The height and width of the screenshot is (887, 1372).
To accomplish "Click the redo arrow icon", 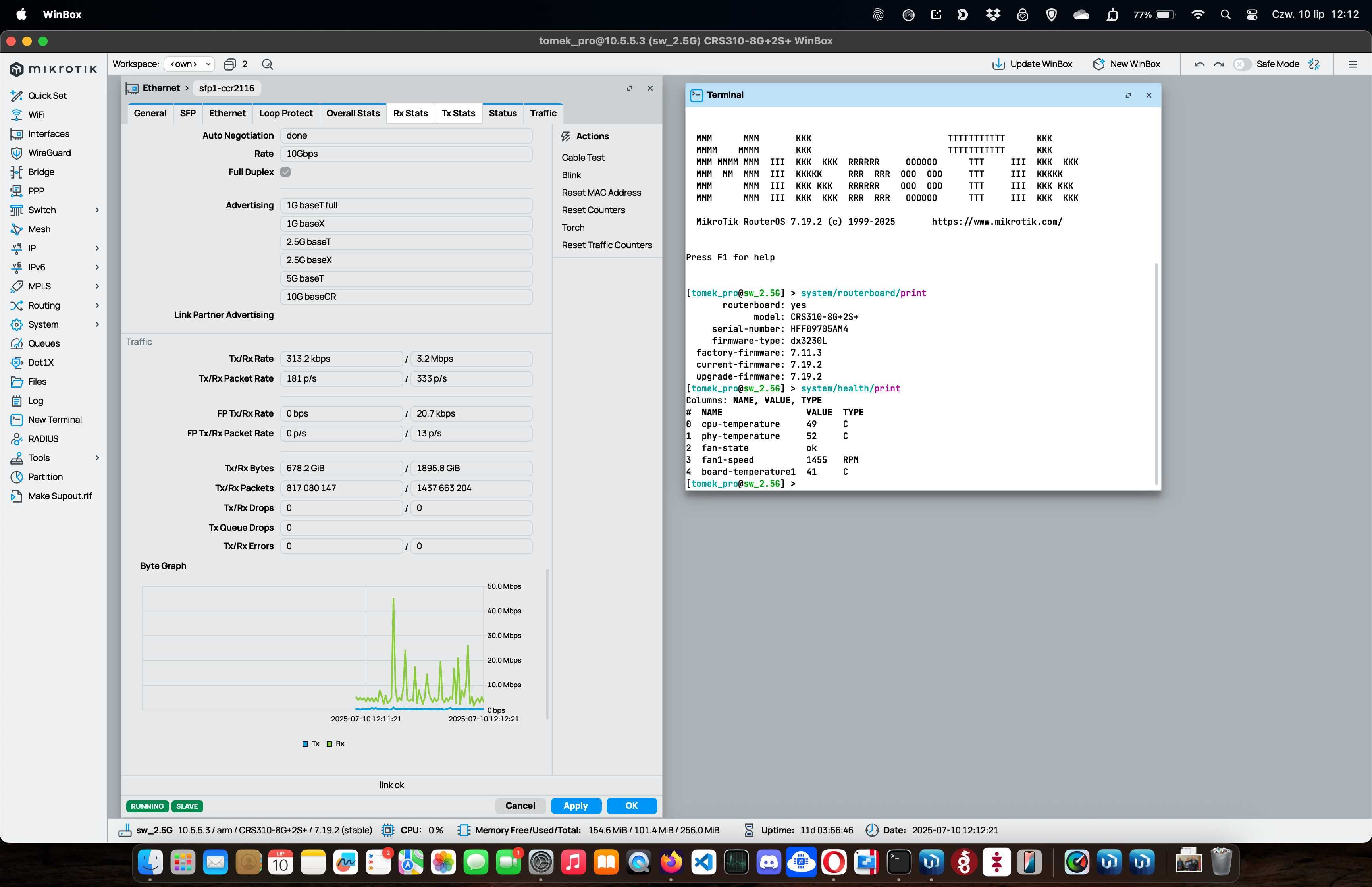I will coord(1218,64).
